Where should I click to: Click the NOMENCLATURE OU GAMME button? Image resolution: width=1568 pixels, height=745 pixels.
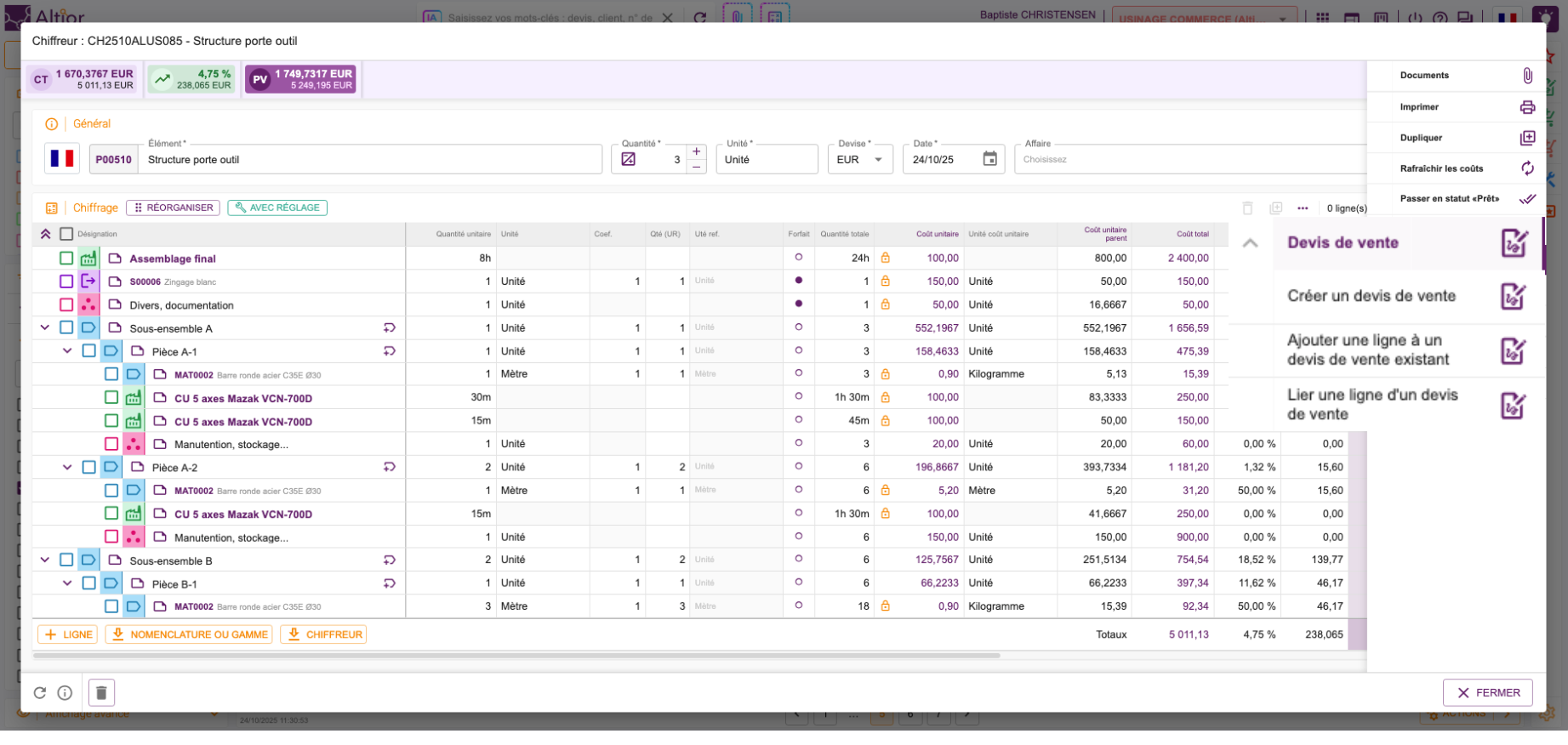[x=189, y=634]
